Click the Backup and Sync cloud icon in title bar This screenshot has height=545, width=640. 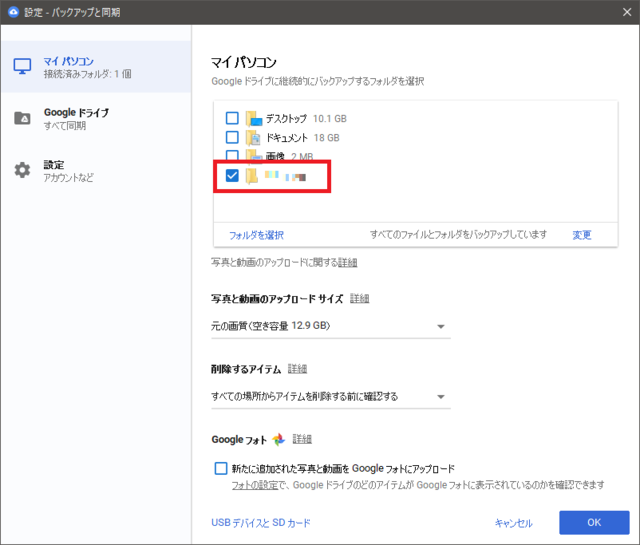[x=13, y=12]
